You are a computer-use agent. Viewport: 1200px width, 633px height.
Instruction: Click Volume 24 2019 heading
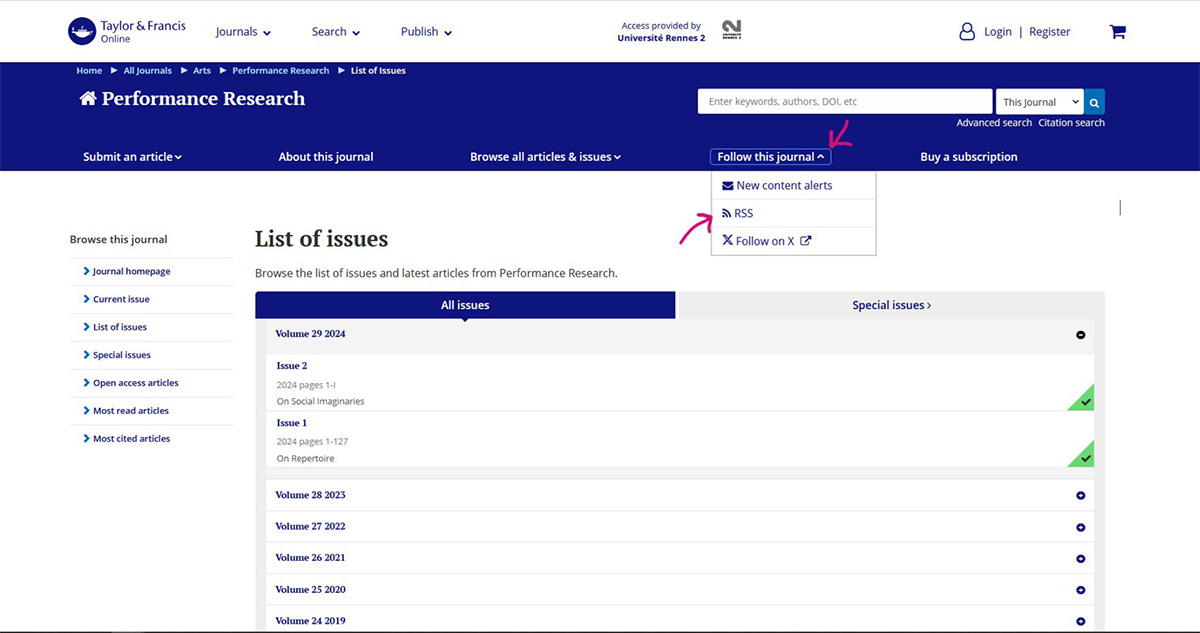(x=310, y=621)
